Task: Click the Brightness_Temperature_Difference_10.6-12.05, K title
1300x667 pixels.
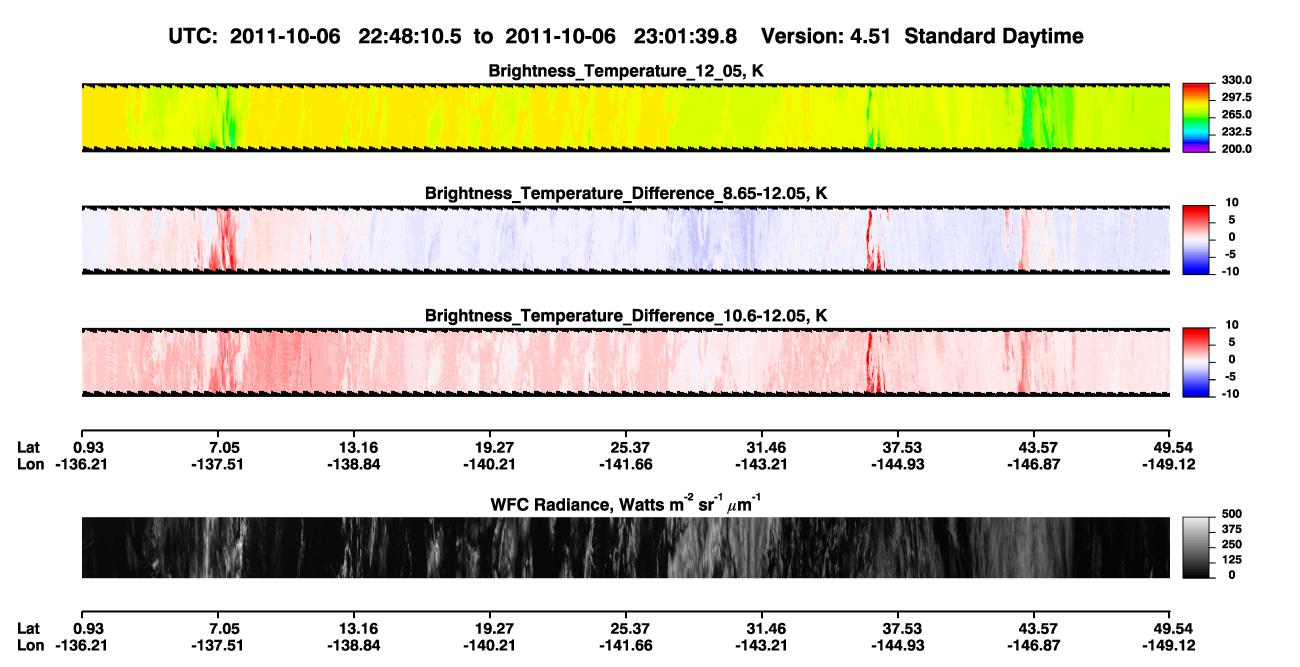Action: coord(625,316)
